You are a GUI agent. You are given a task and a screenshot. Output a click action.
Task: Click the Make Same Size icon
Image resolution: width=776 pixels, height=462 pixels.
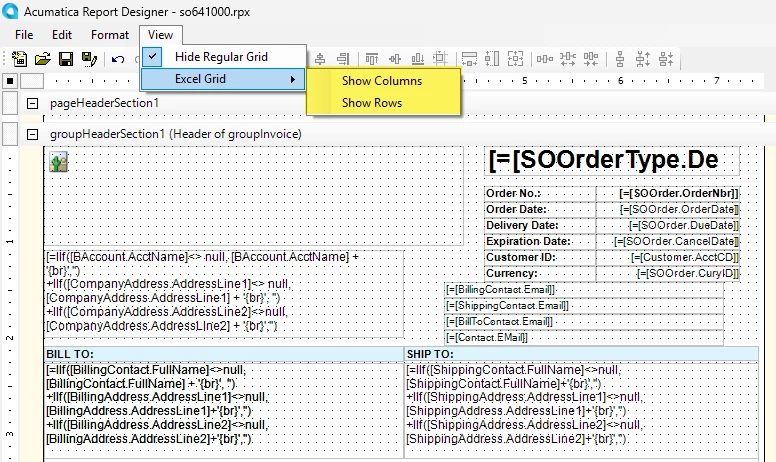pos(515,59)
